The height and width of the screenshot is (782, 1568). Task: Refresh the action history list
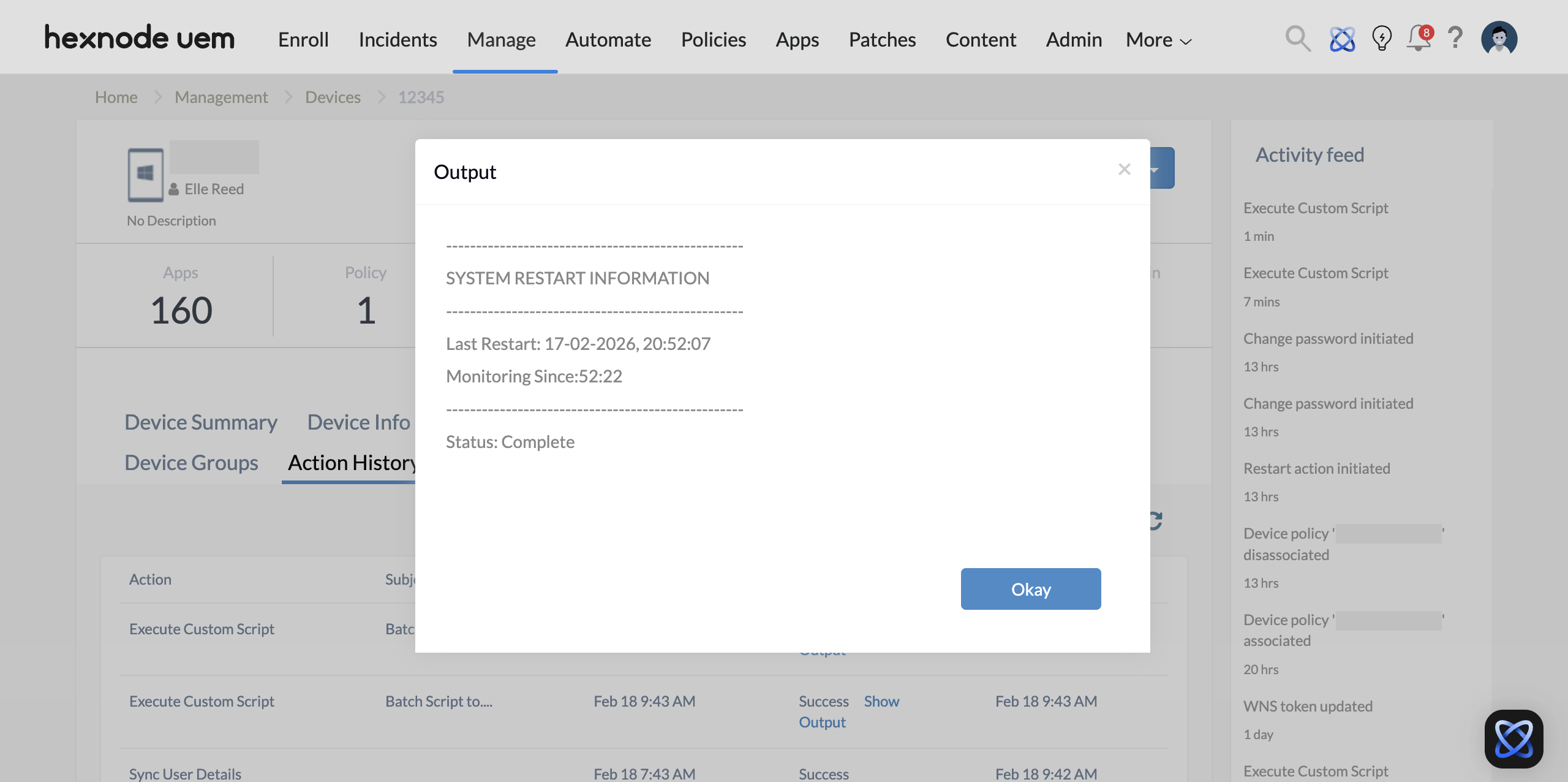click(1155, 521)
